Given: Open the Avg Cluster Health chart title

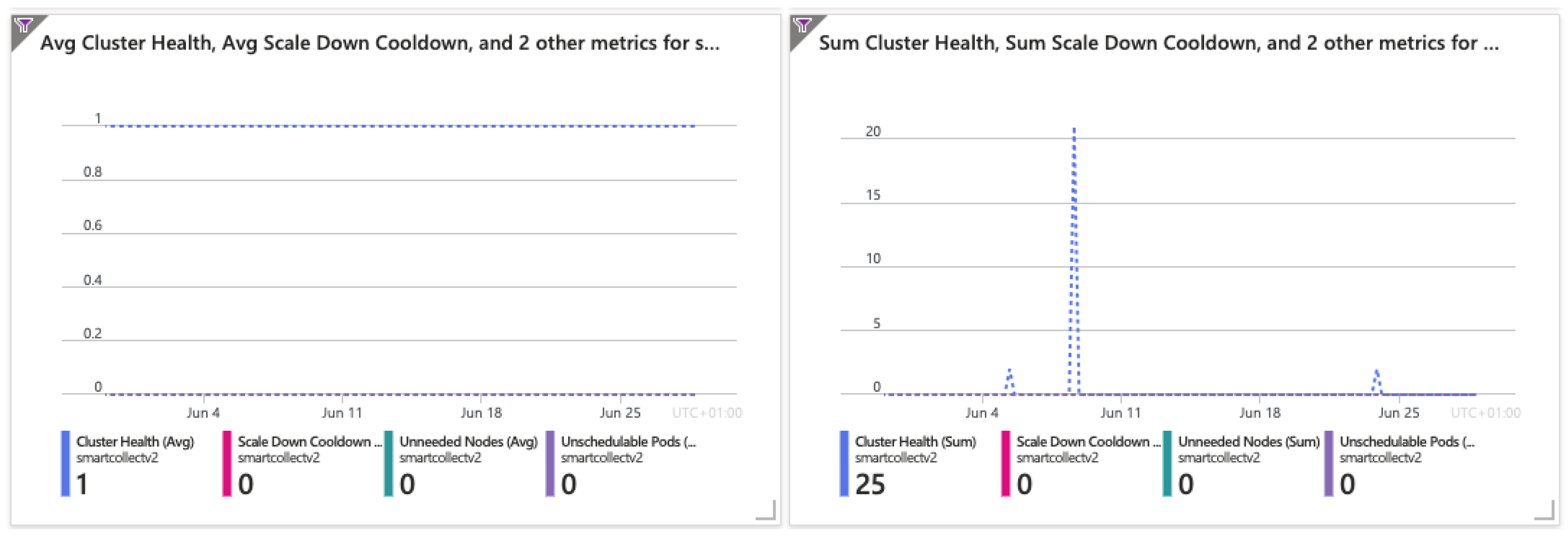Looking at the screenshot, I should point(380,43).
